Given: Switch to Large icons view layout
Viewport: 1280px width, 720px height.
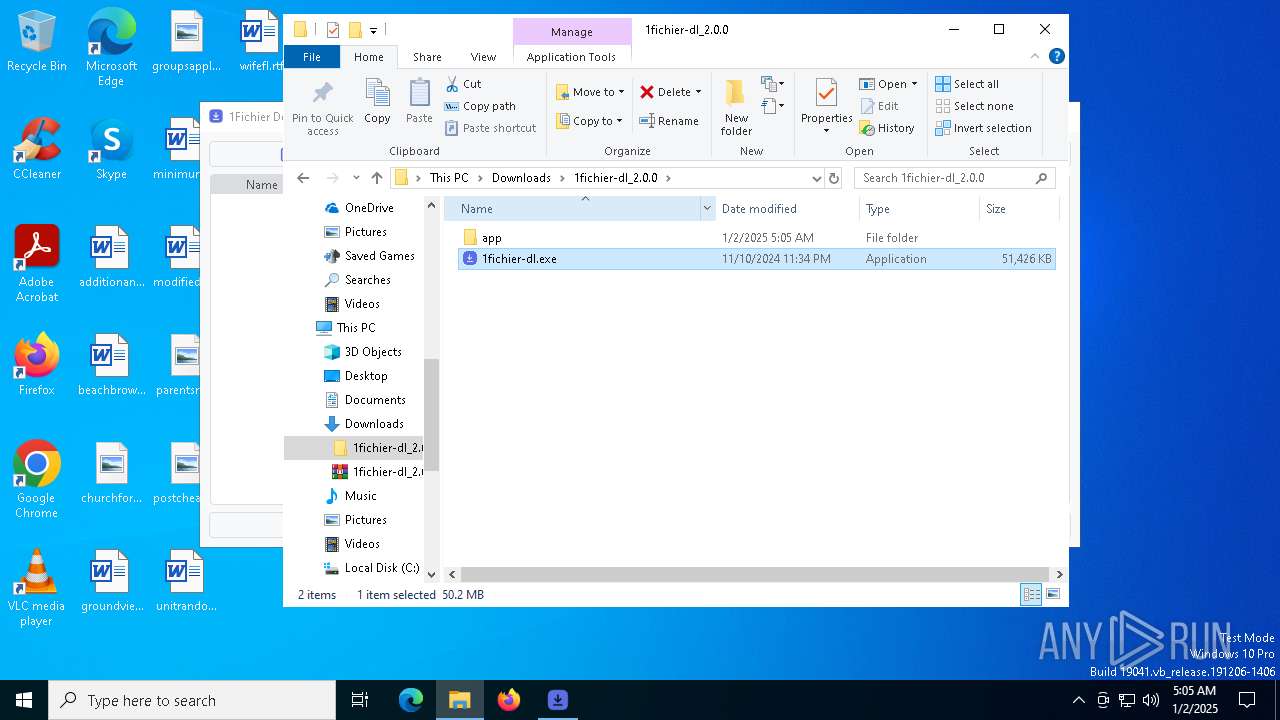Looking at the screenshot, I should point(1052,595).
